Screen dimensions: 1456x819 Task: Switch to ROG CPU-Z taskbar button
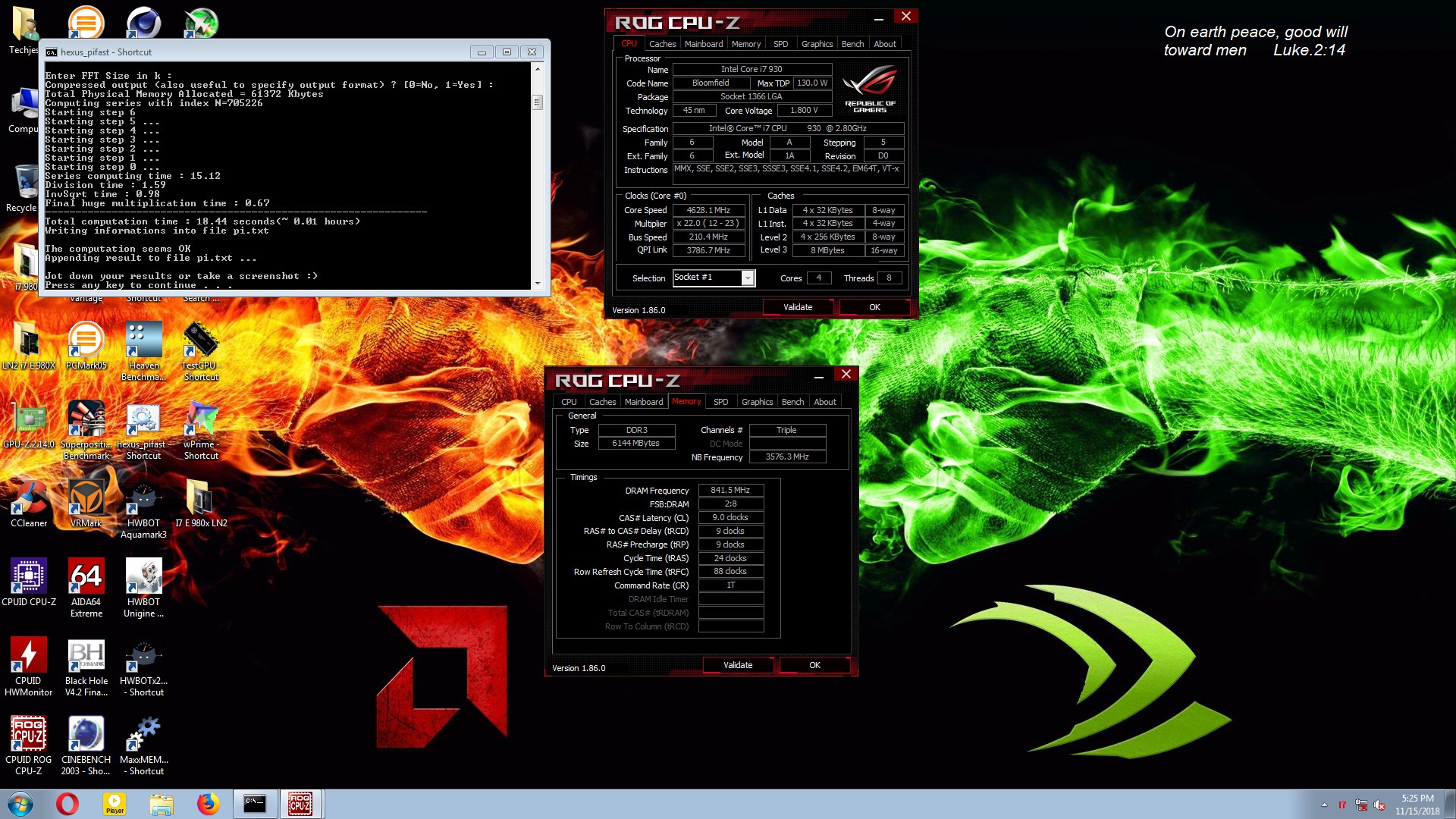300,804
